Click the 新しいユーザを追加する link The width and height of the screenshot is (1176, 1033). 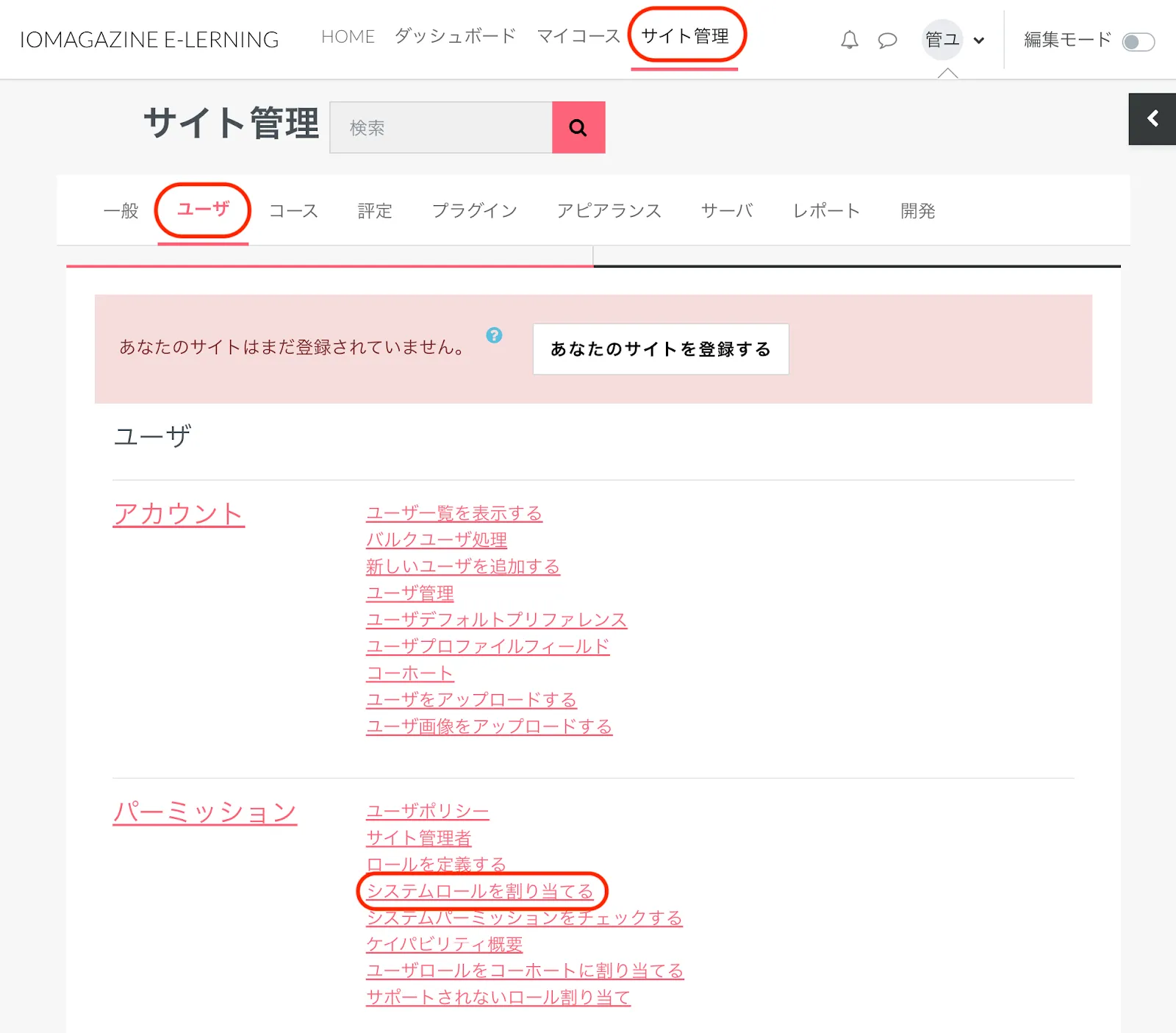coord(462,567)
